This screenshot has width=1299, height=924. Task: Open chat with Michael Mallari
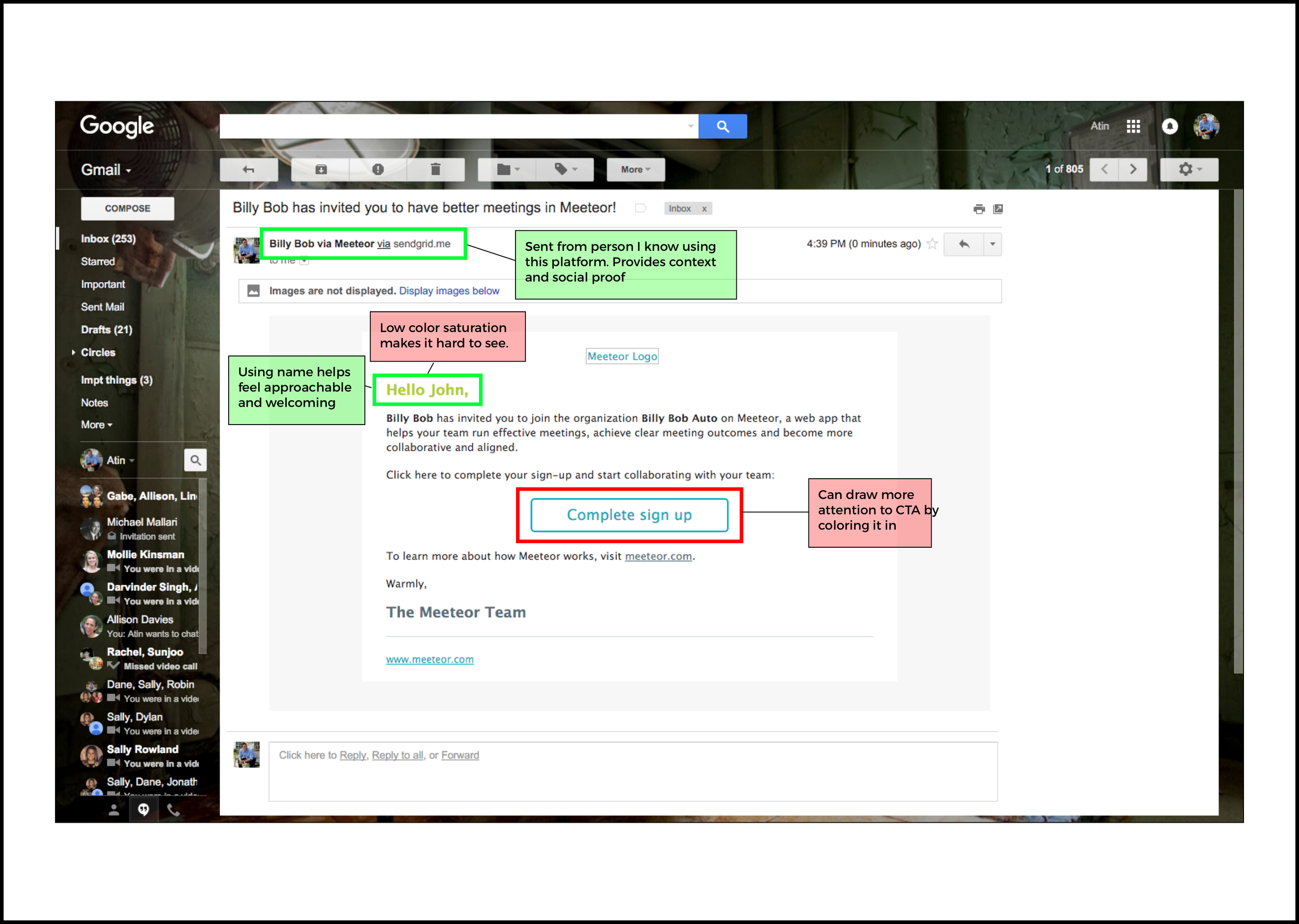click(x=139, y=528)
